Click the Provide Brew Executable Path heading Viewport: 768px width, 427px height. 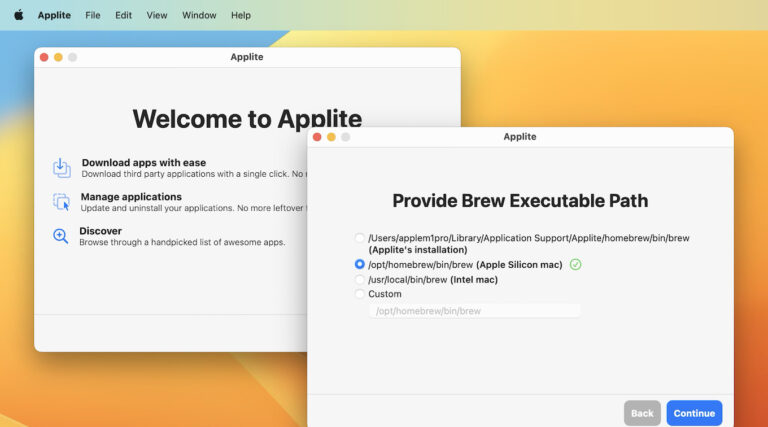tap(520, 201)
